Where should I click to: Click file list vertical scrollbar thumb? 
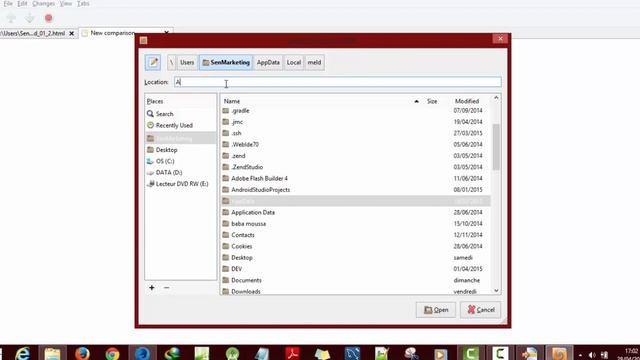(x=496, y=147)
